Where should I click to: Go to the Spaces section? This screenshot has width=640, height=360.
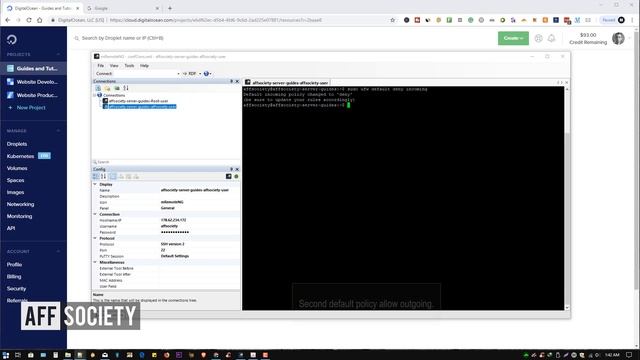16,180
